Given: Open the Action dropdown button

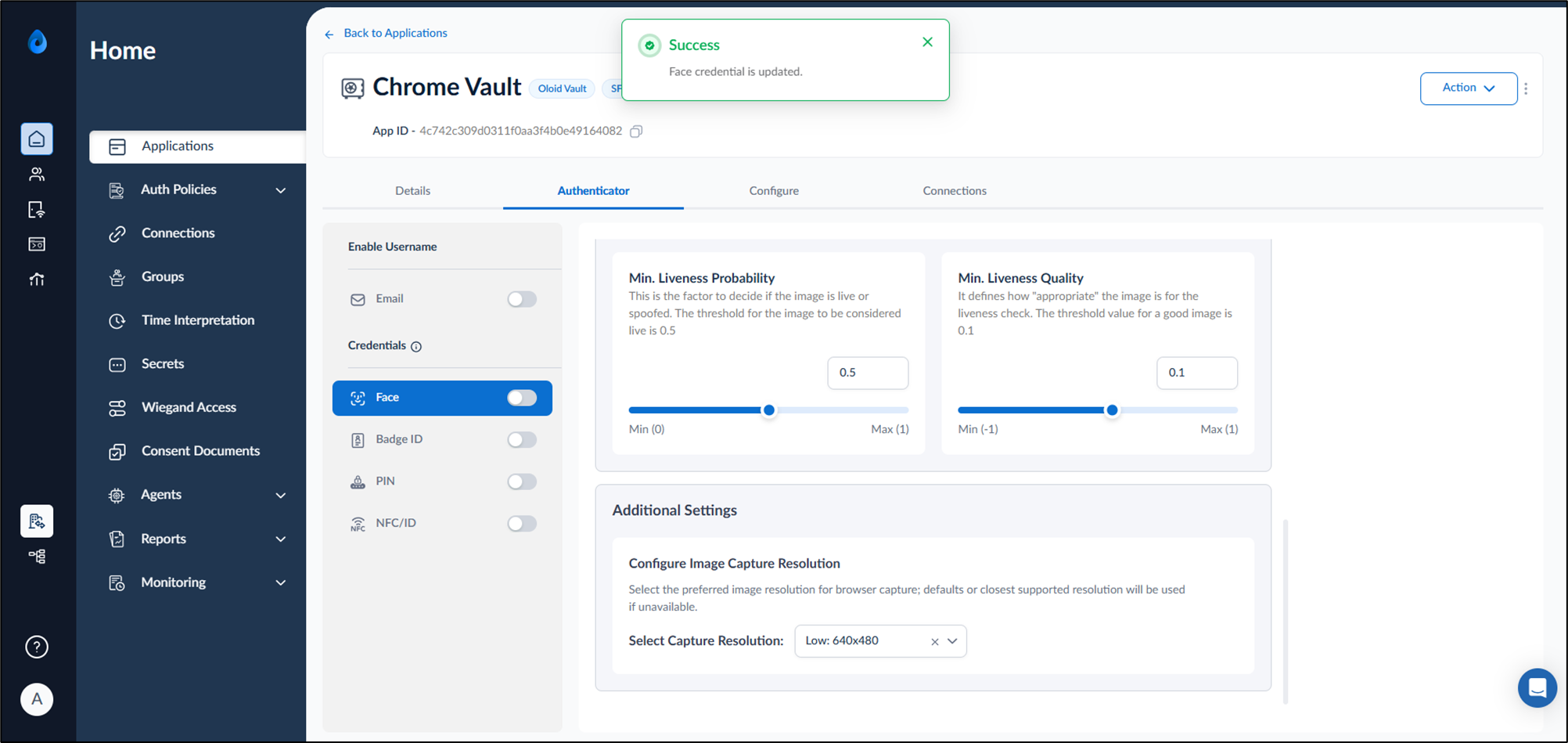Looking at the screenshot, I should (1469, 88).
